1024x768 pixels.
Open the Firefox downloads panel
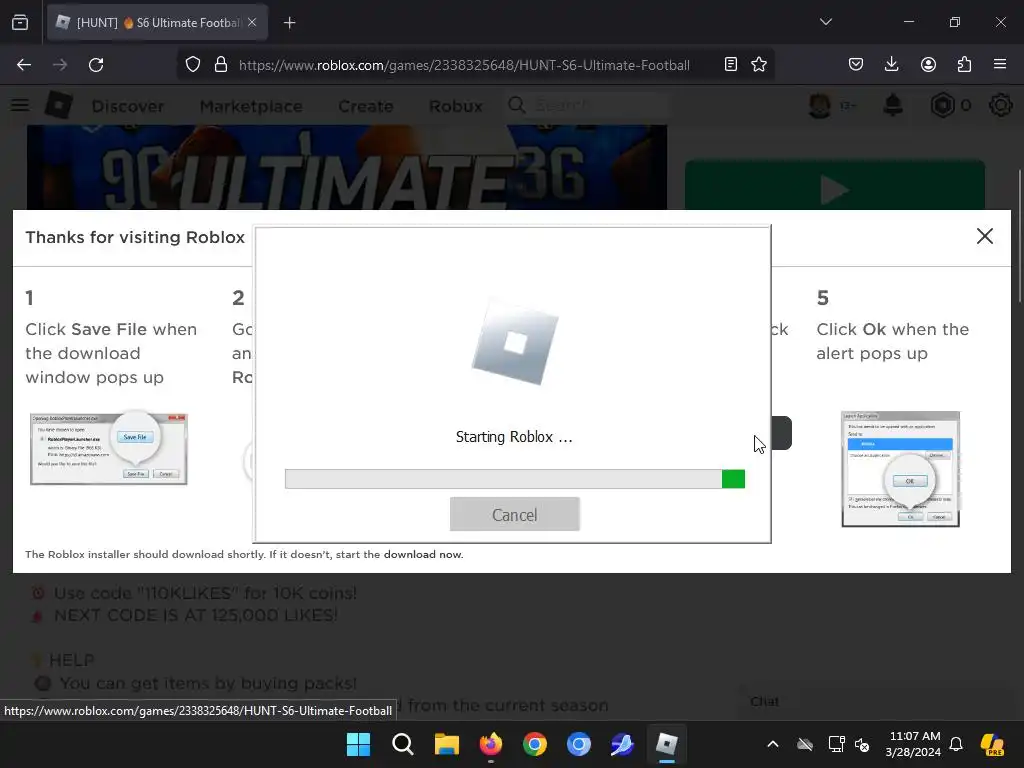tap(891, 65)
